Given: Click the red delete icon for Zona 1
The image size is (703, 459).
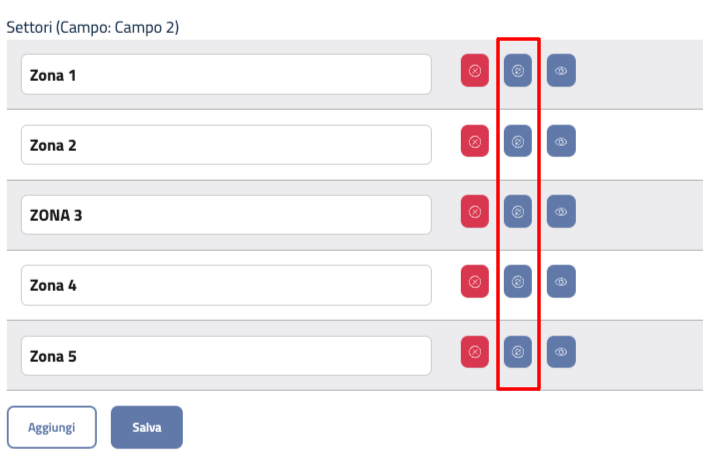Looking at the screenshot, I should pos(475,71).
